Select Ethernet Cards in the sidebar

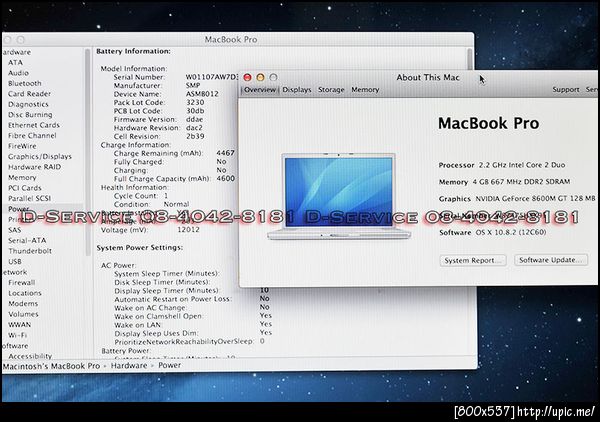tap(34, 125)
